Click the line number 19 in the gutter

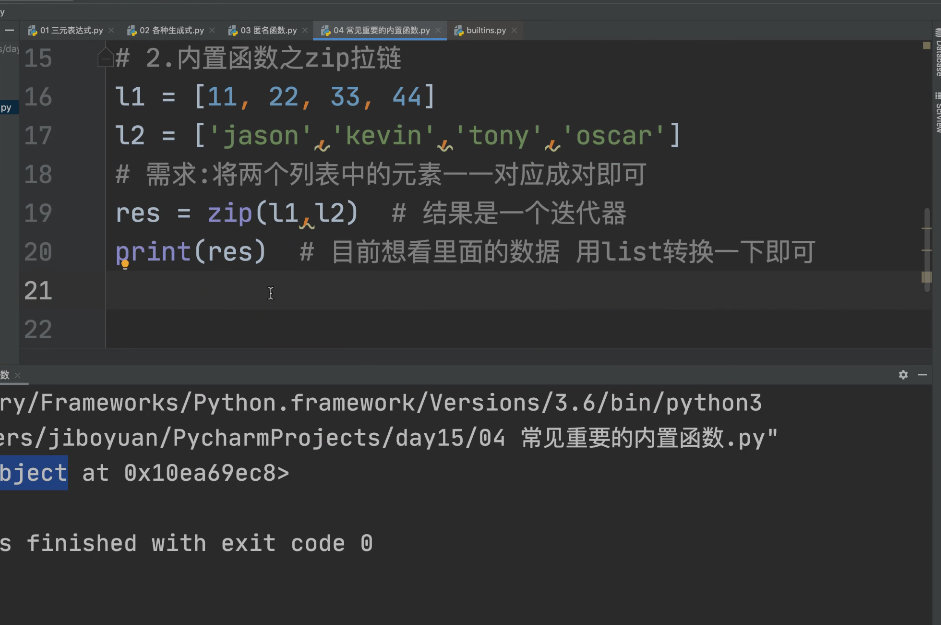point(37,213)
